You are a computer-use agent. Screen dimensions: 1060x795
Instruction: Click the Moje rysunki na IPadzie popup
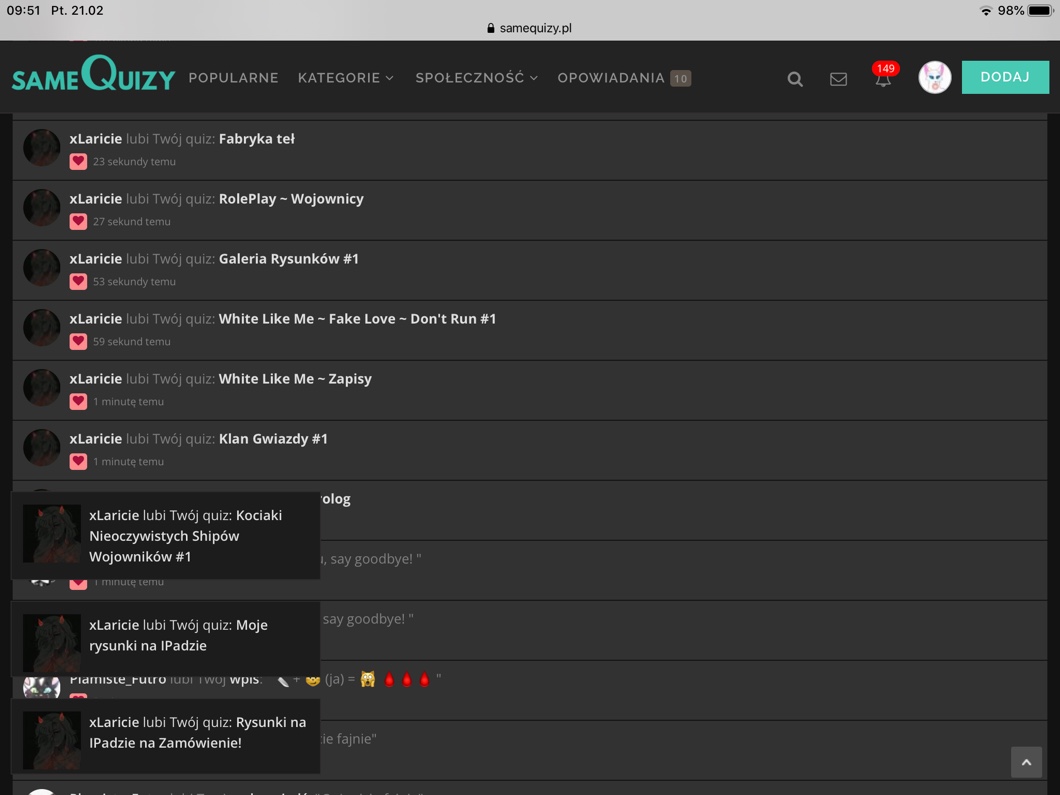166,636
